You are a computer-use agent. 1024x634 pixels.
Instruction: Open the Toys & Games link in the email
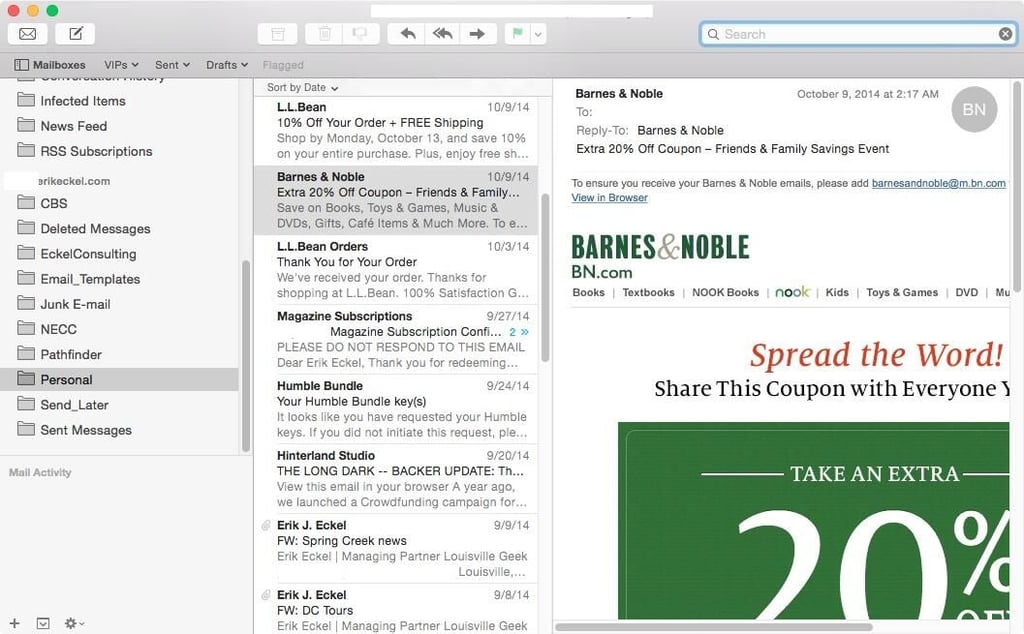[902, 293]
